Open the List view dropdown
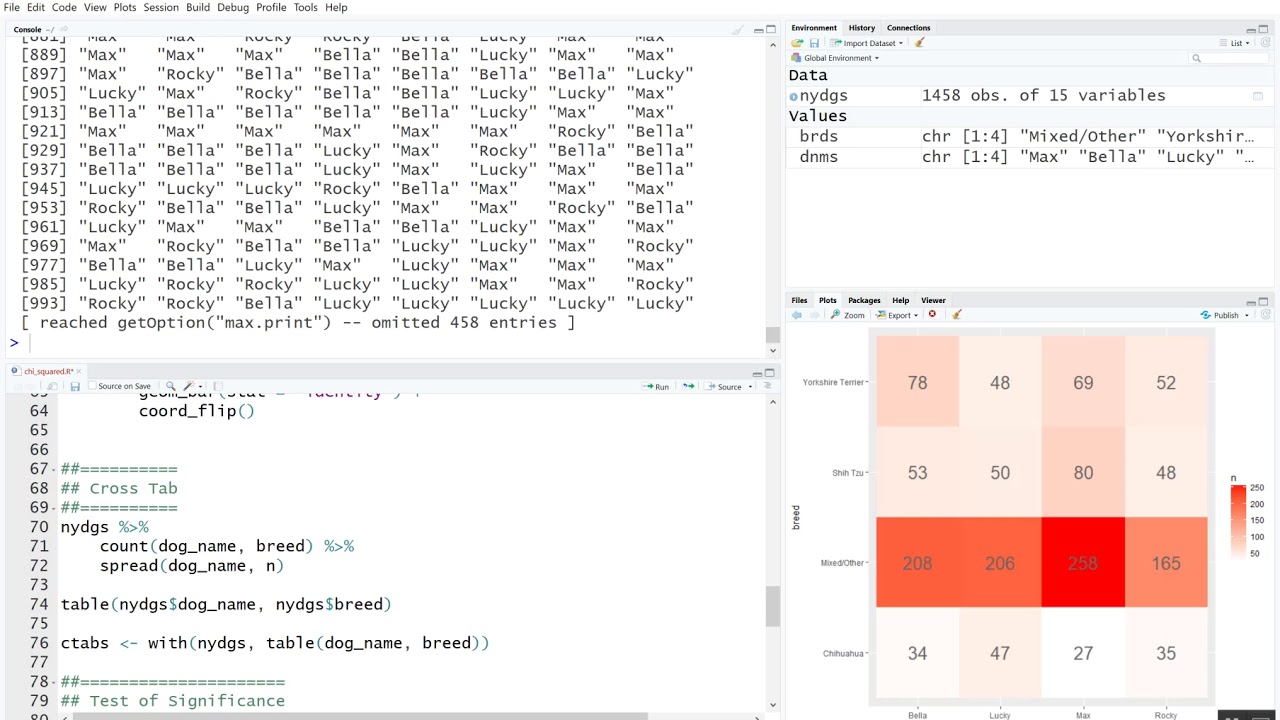Image resolution: width=1280 pixels, height=720 pixels. pyautogui.click(x=1236, y=43)
